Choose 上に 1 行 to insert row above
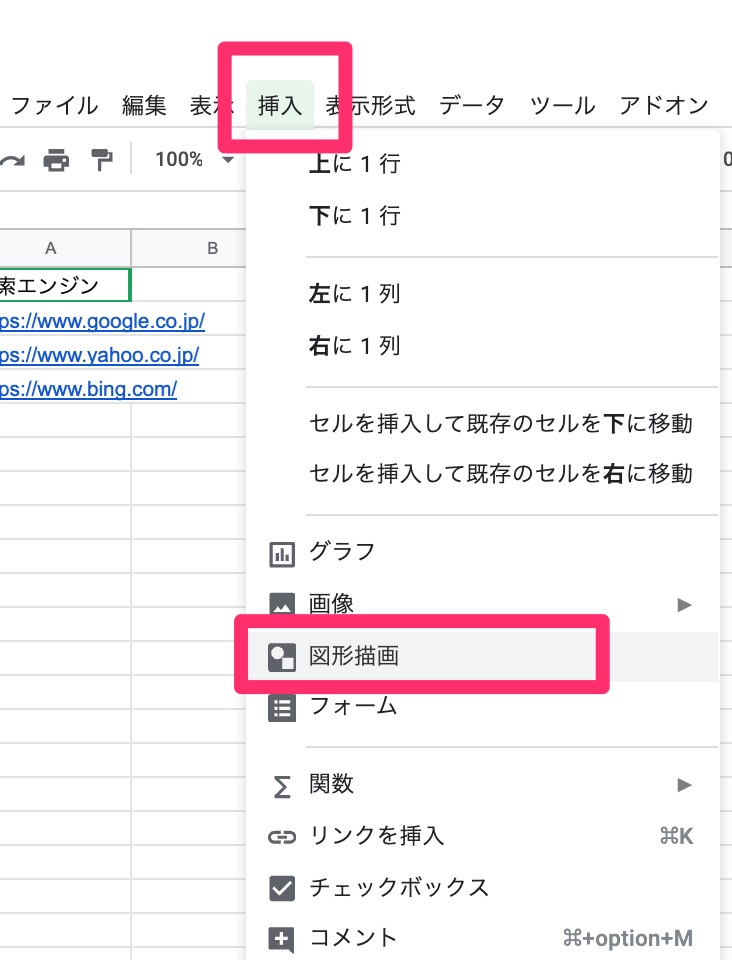Image resolution: width=732 pixels, height=960 pixels. click(355, 164)
